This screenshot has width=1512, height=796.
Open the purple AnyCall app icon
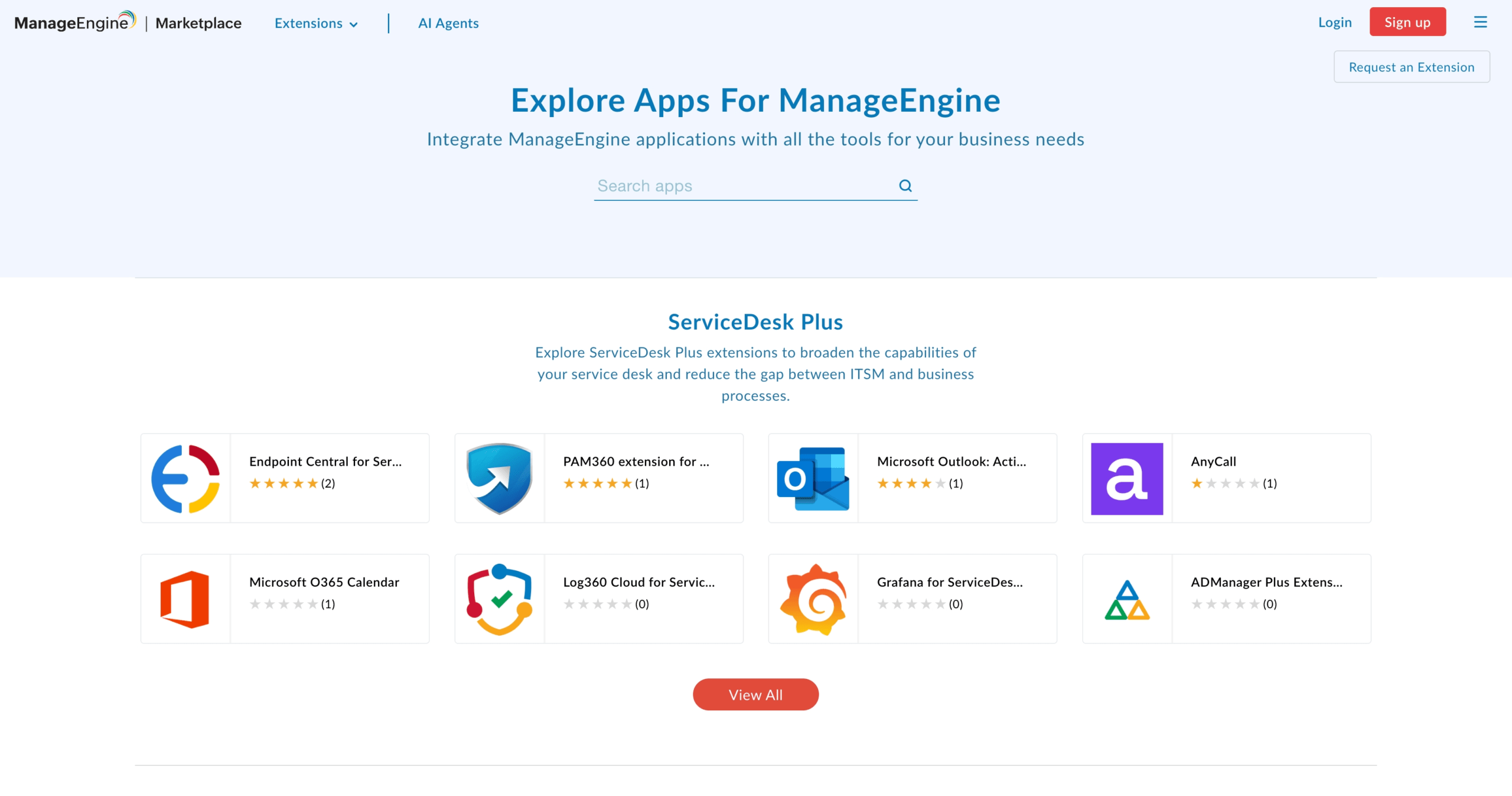[1127, 479]
